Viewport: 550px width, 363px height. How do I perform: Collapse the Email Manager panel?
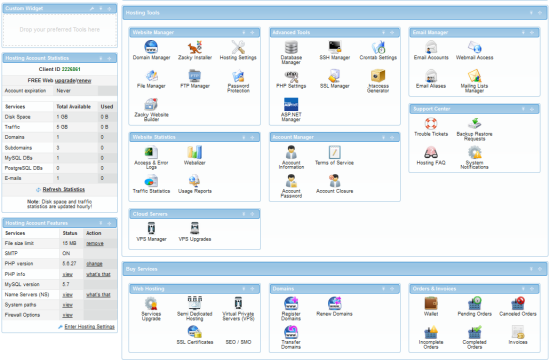click(x=523, y=33)
